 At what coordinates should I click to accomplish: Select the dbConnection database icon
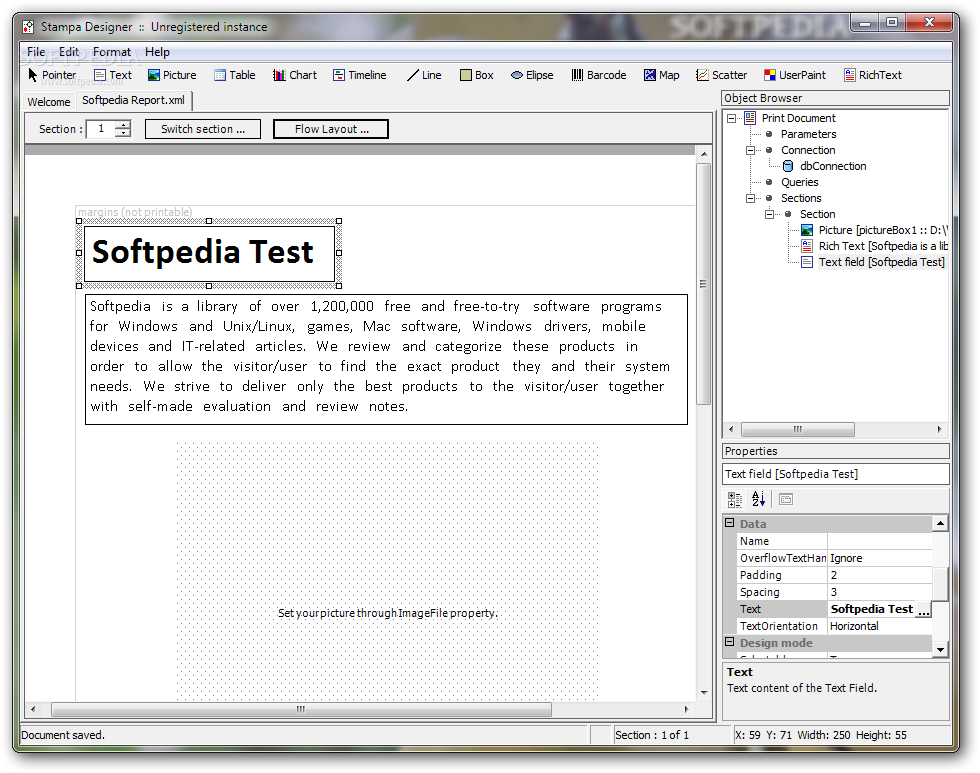[x=788, y=166]
